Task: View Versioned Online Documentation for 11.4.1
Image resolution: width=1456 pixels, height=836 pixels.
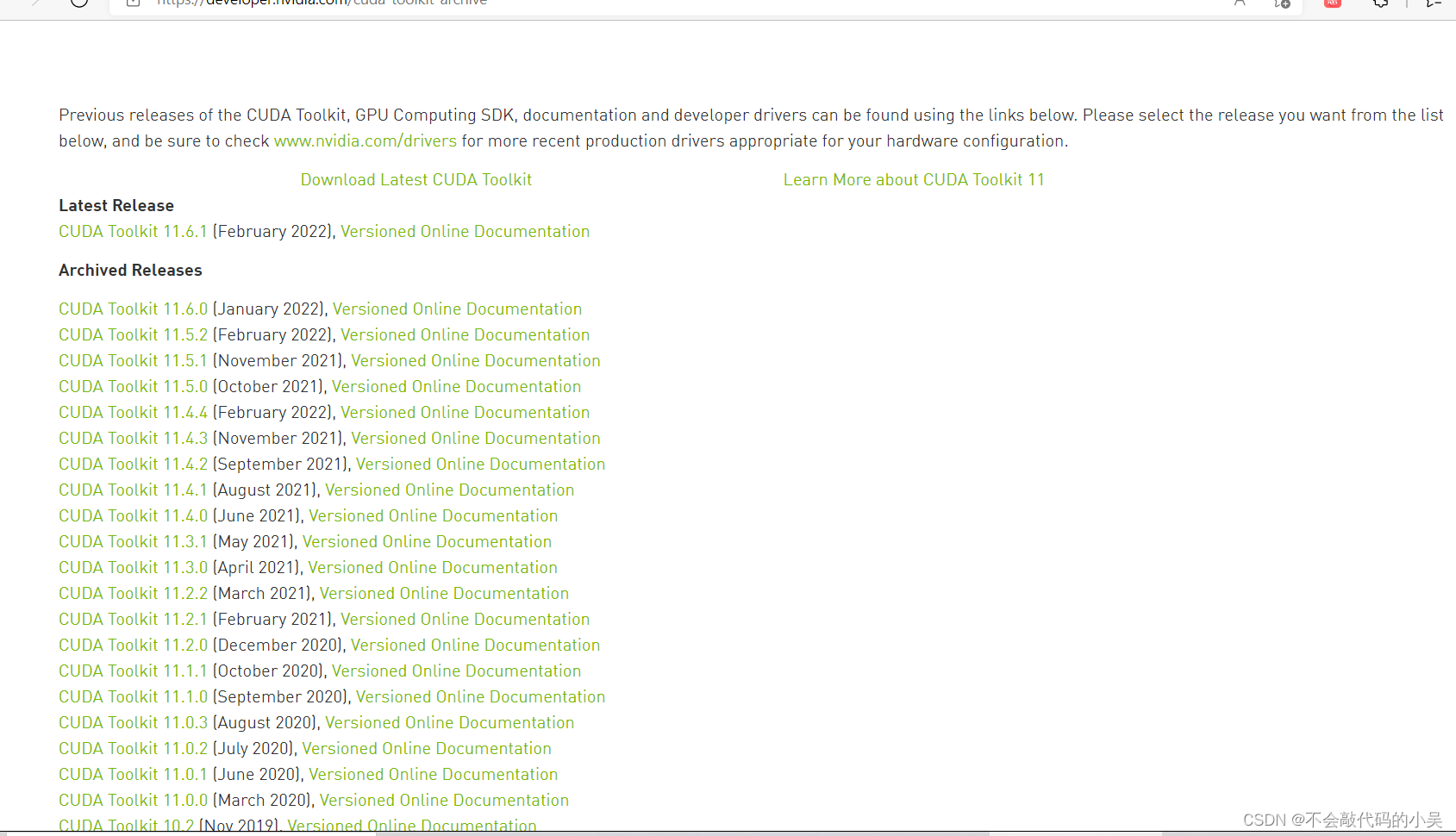Action: pyautogui.click(x=450, y=490)
